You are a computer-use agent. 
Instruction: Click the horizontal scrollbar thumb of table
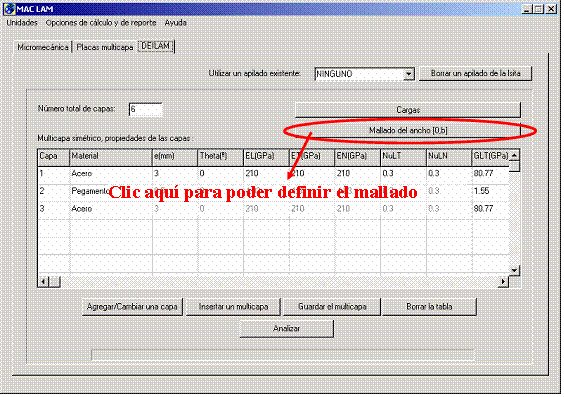point(54,282)
